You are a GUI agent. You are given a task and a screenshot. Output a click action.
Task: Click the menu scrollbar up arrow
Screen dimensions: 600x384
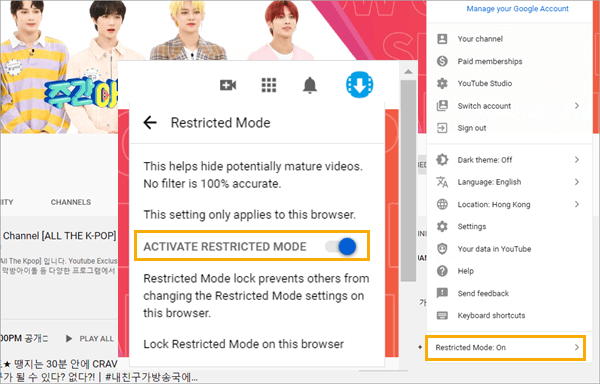[408, 72]
